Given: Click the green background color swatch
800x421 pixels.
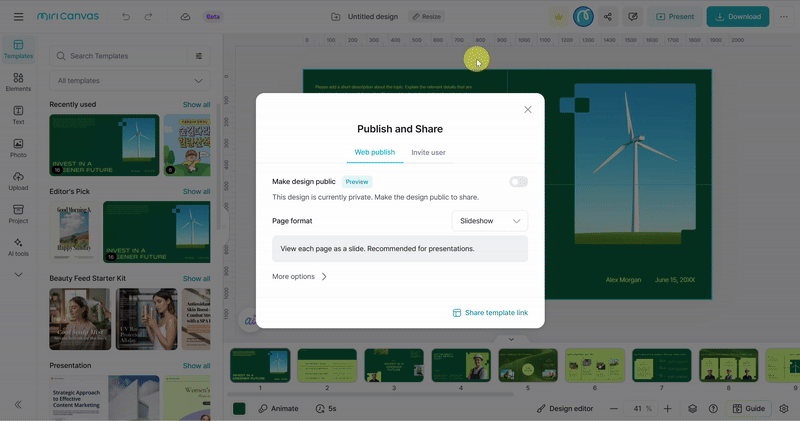Looking at the screenshot, I should click(240, 408).
